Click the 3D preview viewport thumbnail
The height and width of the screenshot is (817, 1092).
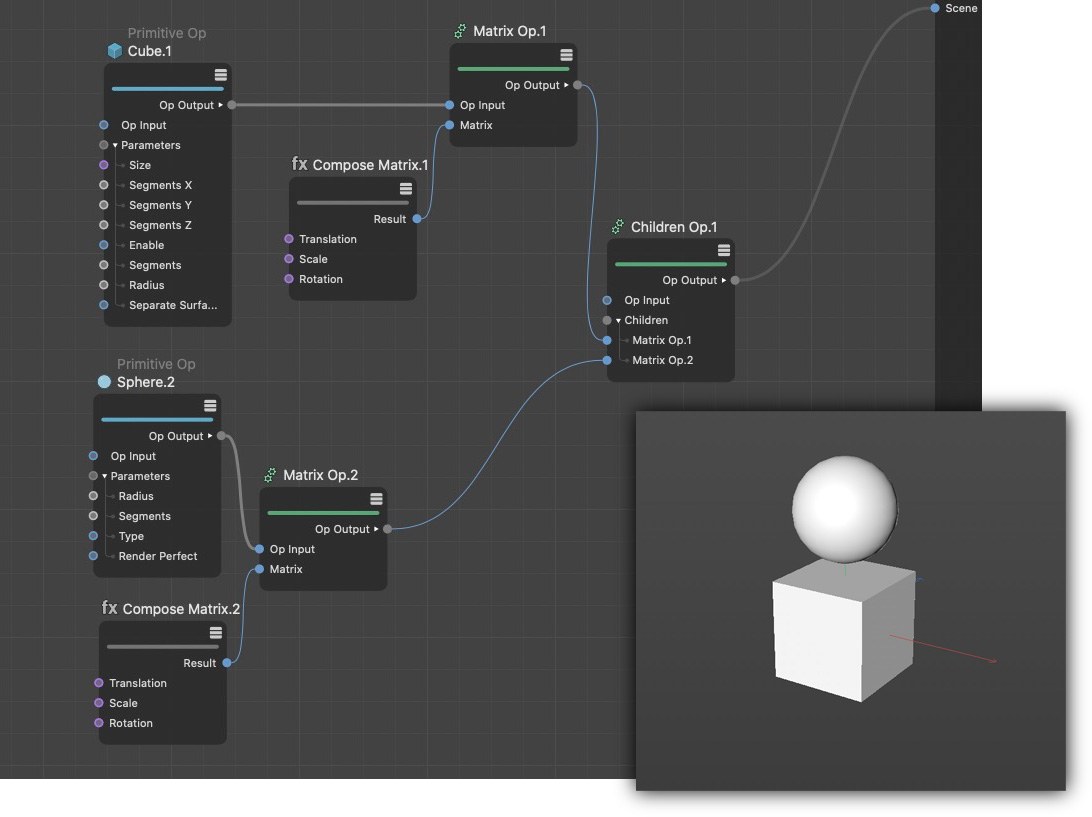pos(850,600)
